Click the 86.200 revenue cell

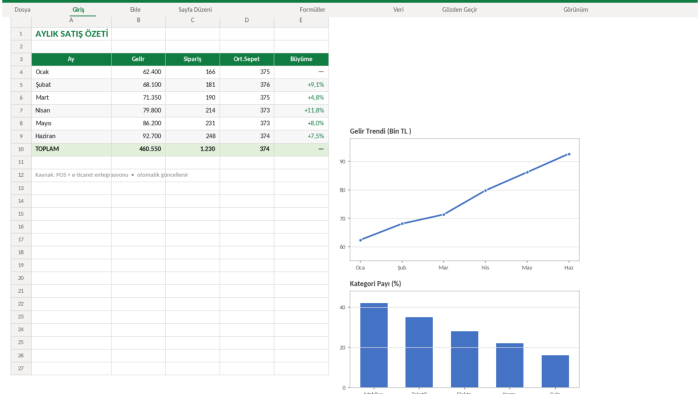click(x=138, y=123)
